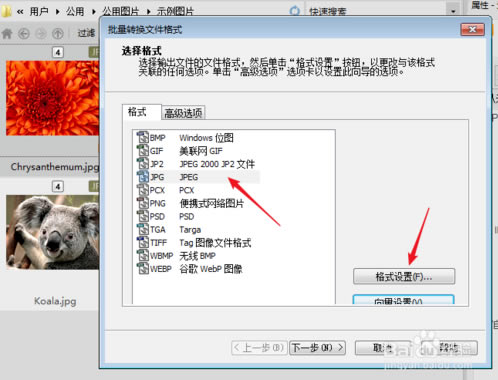Open the 过滤 filter menu in browser
This screenshot has height=380, width=498.
[86, 33]
